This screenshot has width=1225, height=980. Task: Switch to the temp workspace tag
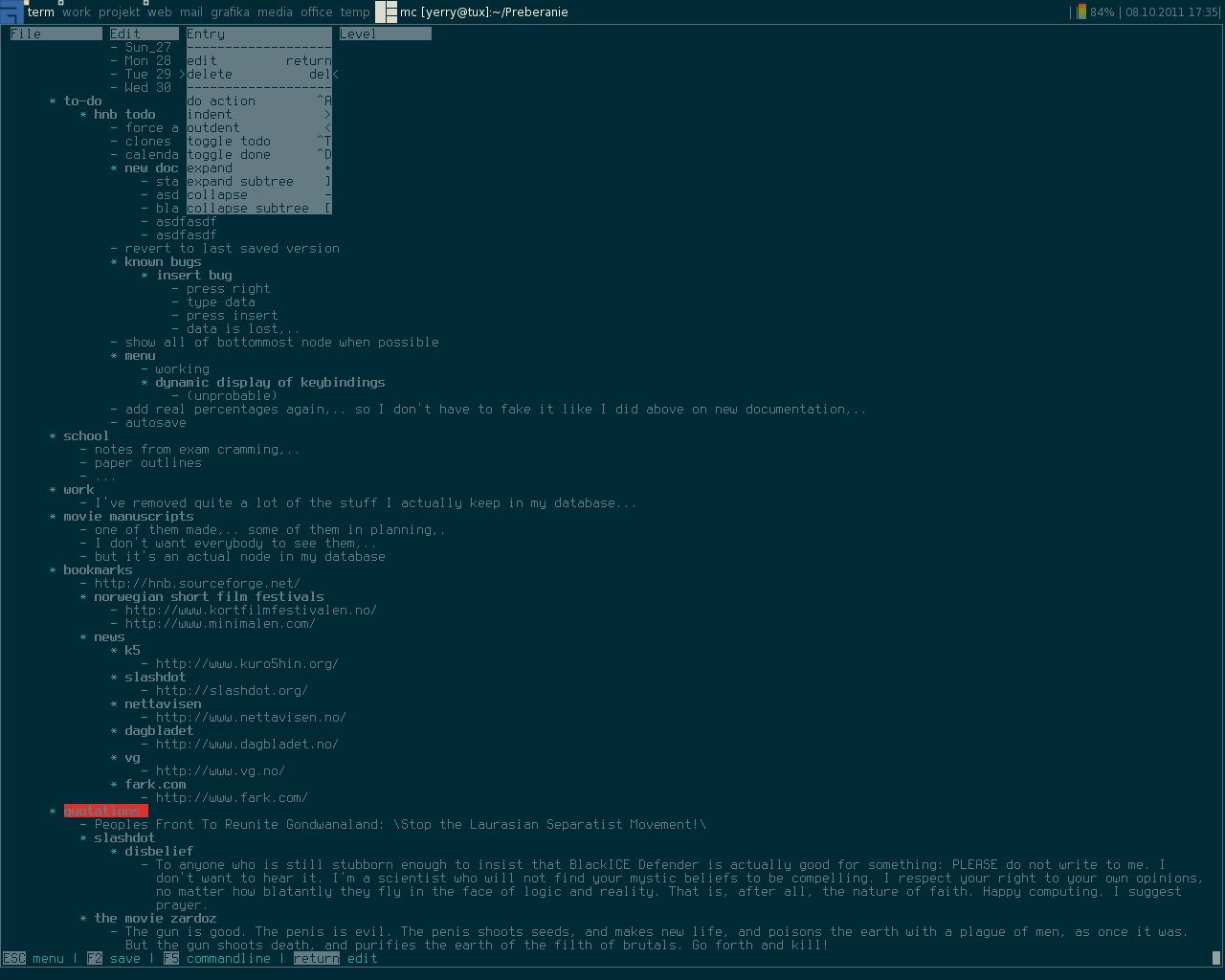(355, 12)
